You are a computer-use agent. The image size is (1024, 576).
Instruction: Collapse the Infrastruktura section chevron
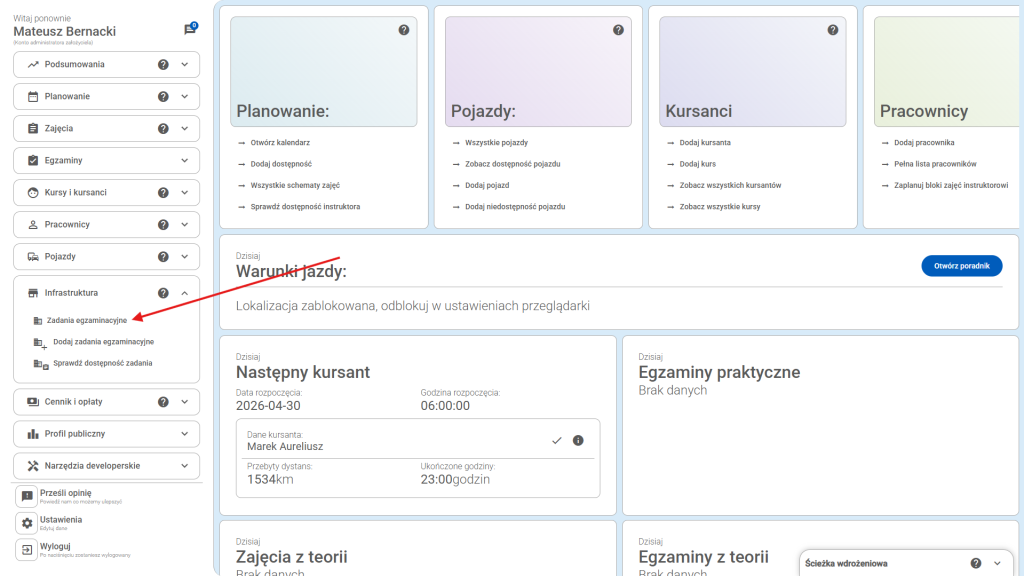185,293
